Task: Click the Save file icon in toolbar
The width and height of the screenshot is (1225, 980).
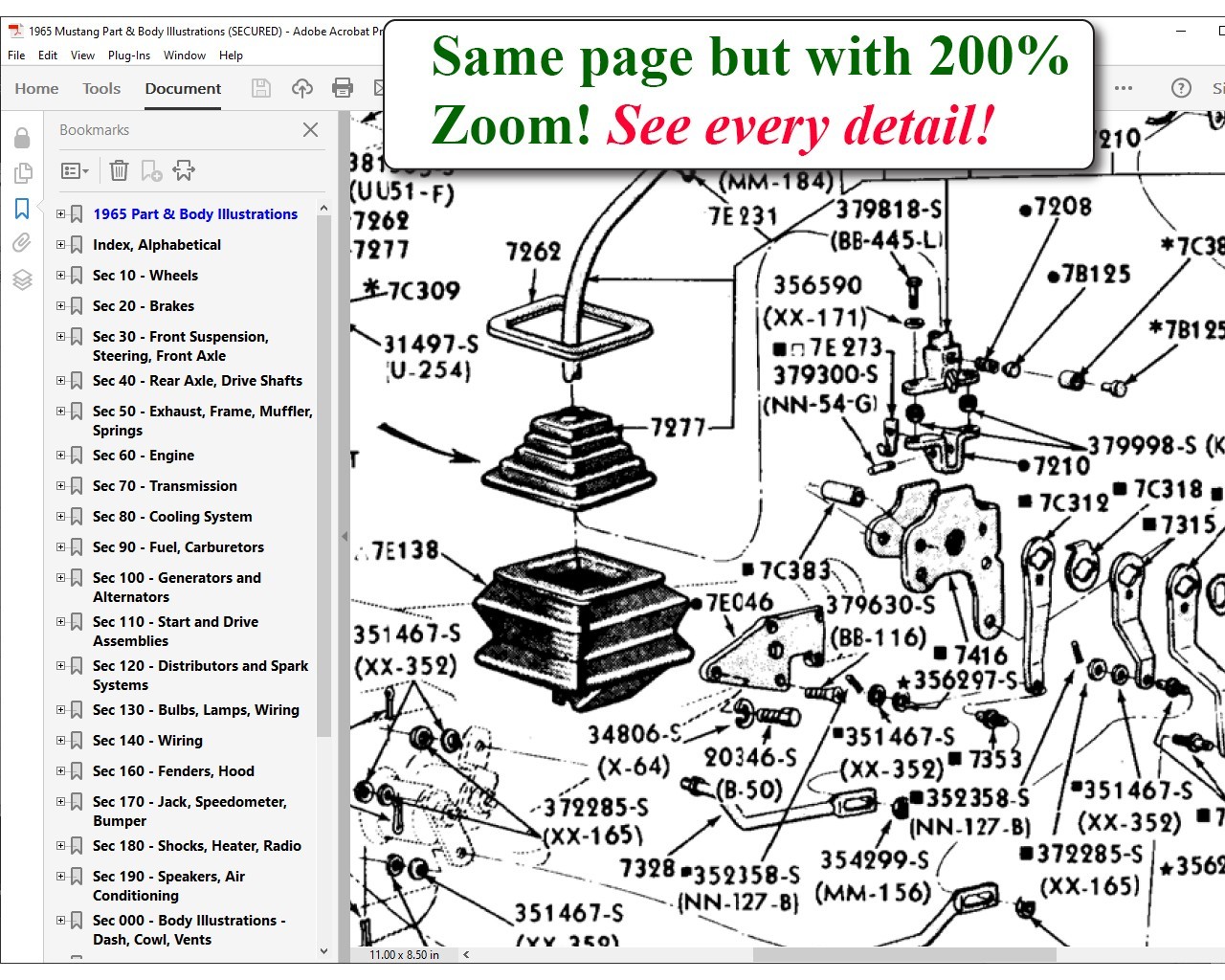Action: [x=260, y=88]
